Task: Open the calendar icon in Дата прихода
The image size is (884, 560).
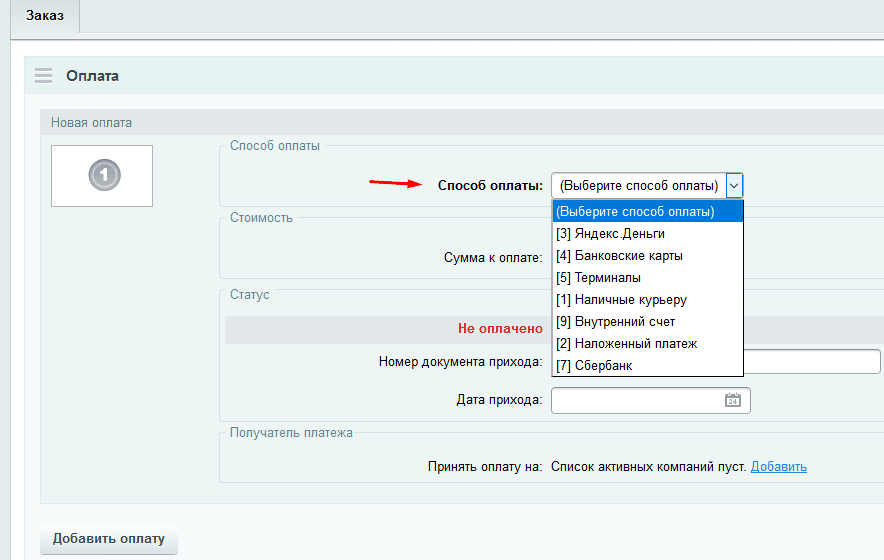Action: [733, 400]
